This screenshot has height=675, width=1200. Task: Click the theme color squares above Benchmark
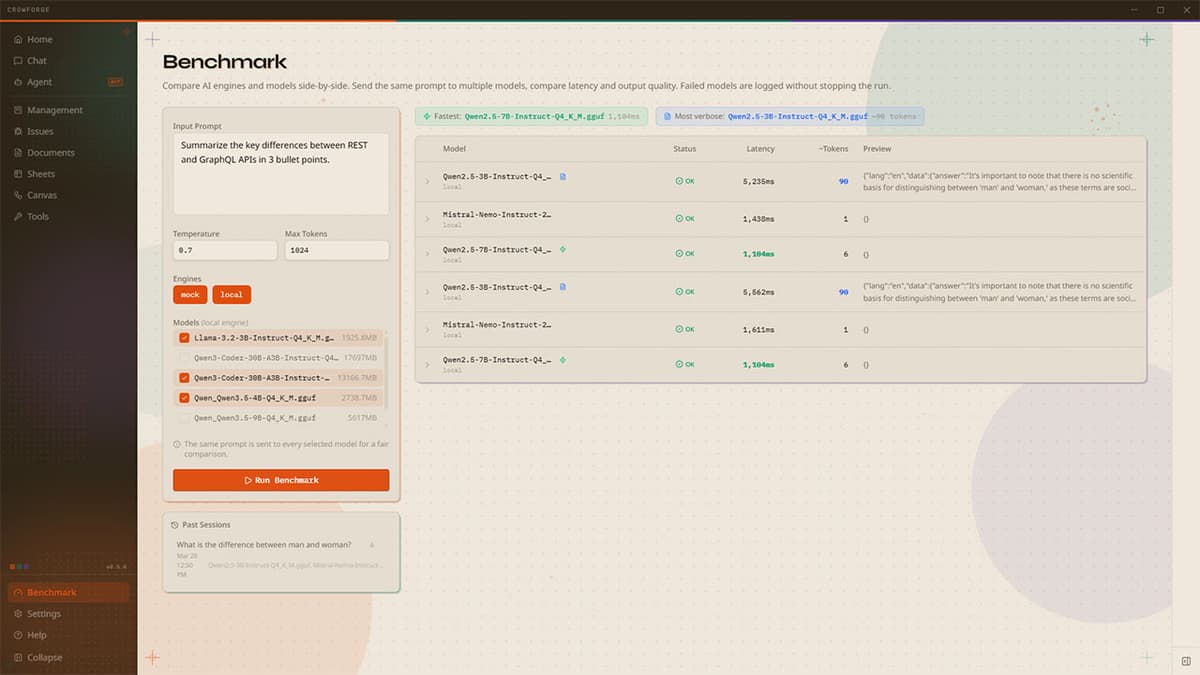pos(20,567)
